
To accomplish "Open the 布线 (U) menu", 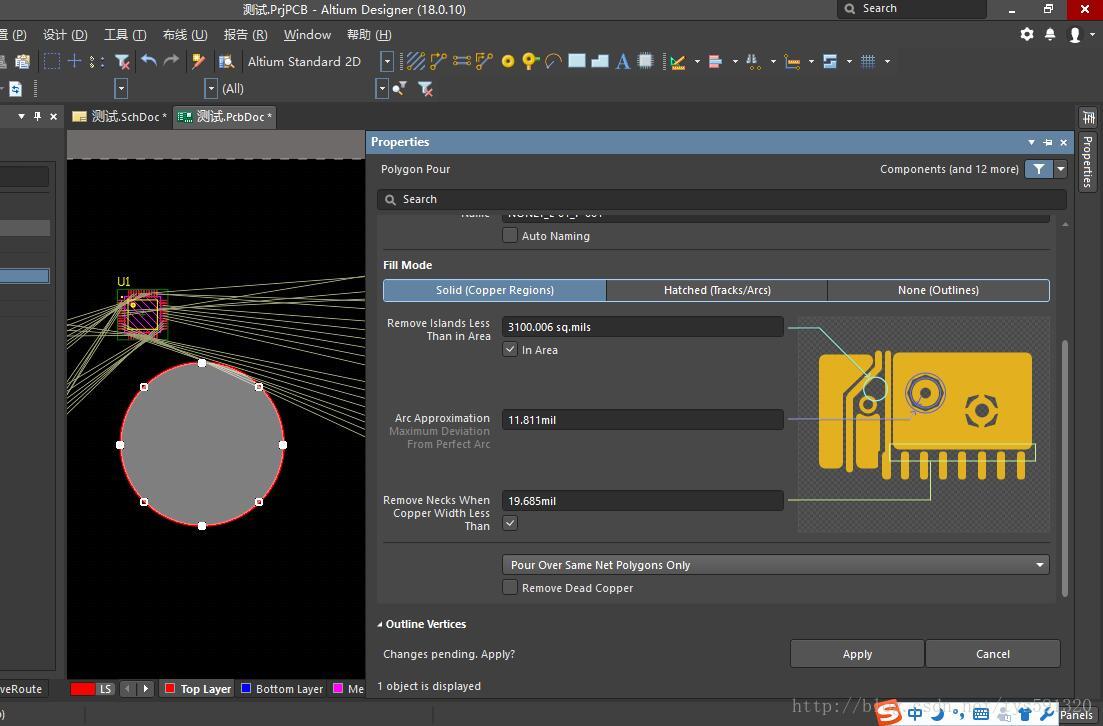I will pos(184,34).
